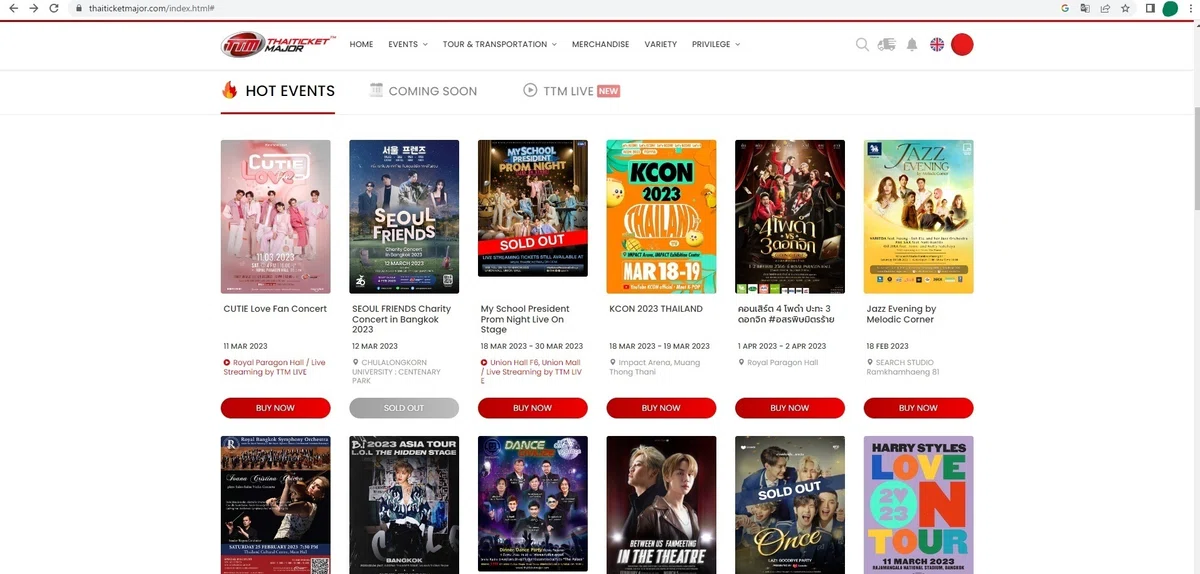The width and height of the screenshot is (1200, 574).
Task: Click the delivery truck icon
Action: pyautogui.click(x=886, y=44)
